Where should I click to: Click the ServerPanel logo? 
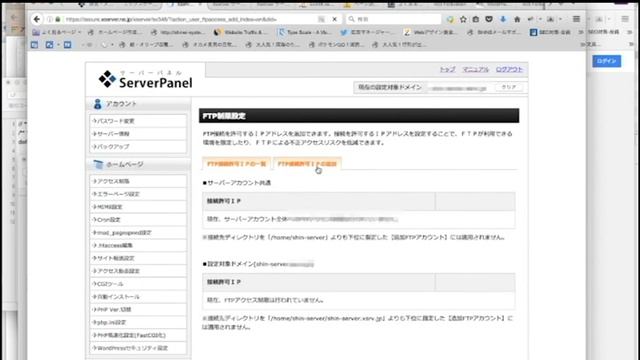click(145, 79)
